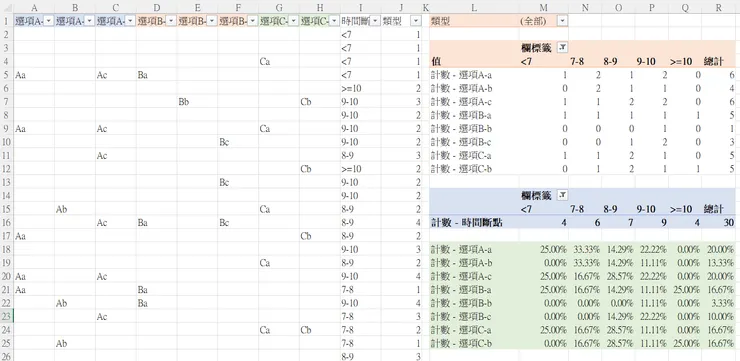Image resolution: width=740 pixels, height=361 pixels.
Task: Open the filter arrow in column D header
Action: click(171, 21)
